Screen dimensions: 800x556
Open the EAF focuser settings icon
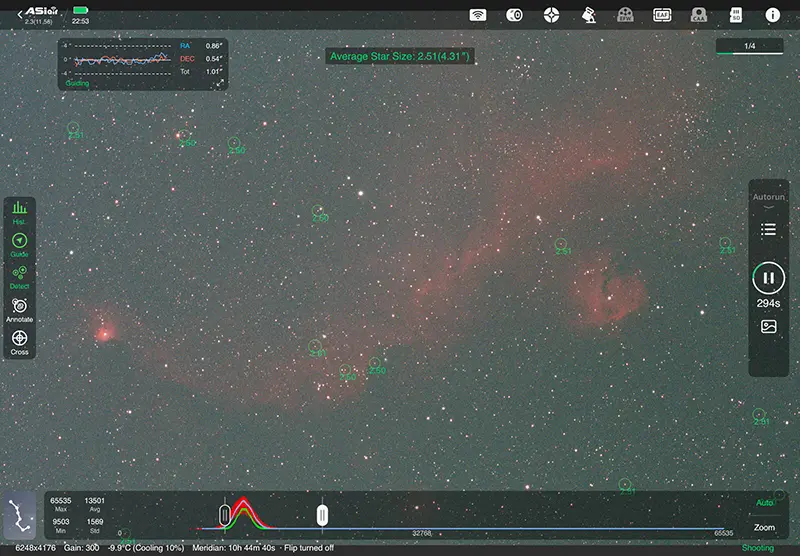[662, 15]
